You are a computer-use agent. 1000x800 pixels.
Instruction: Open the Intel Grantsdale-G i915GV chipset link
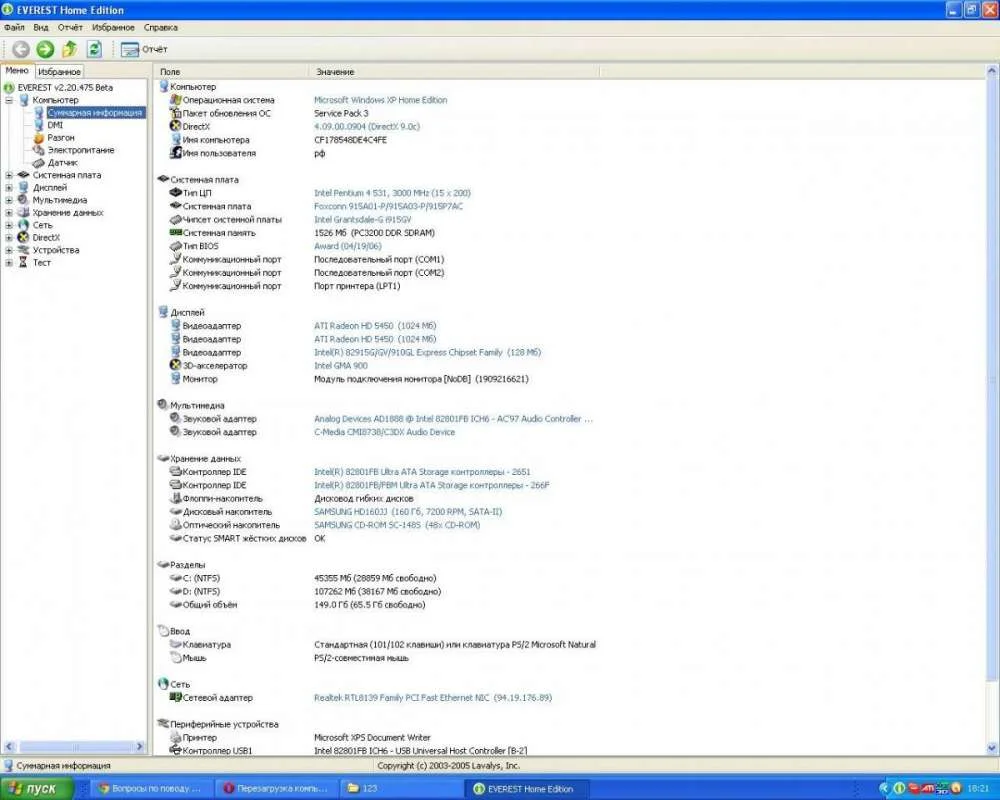click(362, 219)
